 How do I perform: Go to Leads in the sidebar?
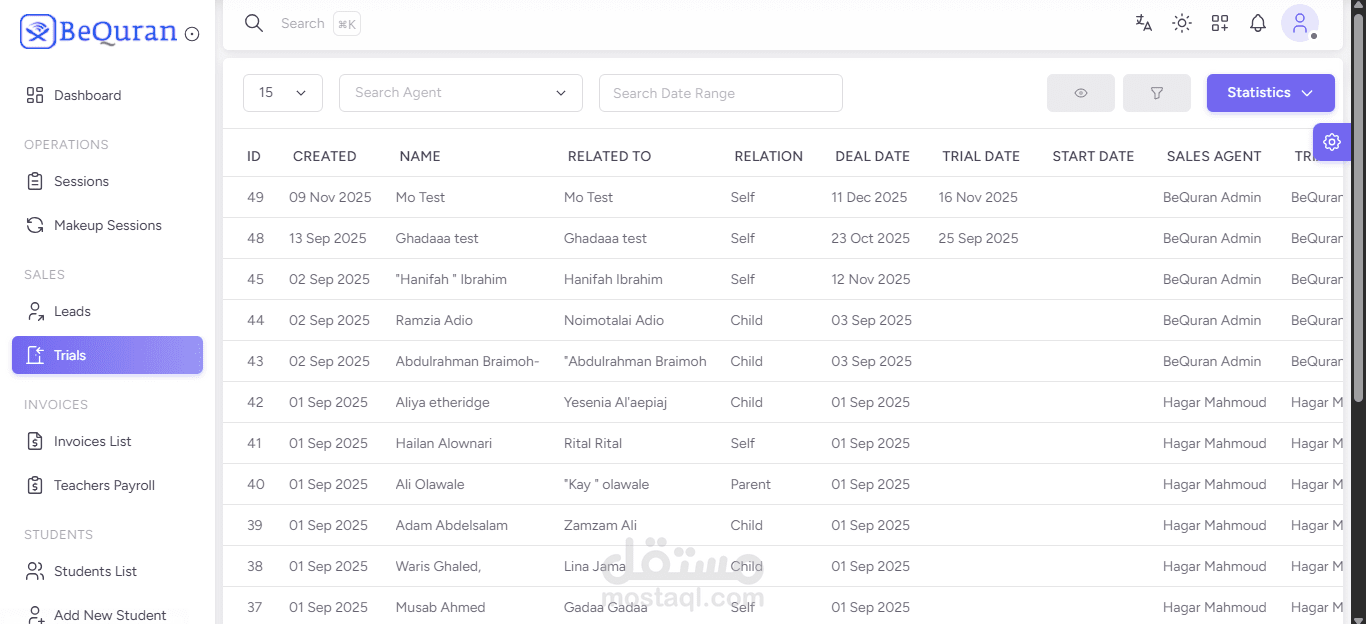coord(72,311)
